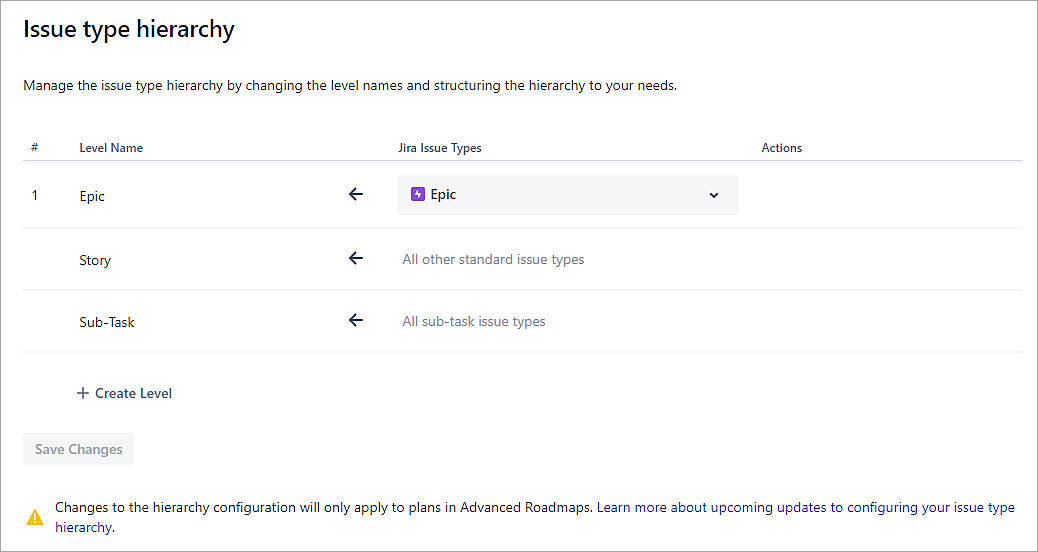
Task: Open the Jira Issue Types Epic combo box
Action: (x=566, y=195)
